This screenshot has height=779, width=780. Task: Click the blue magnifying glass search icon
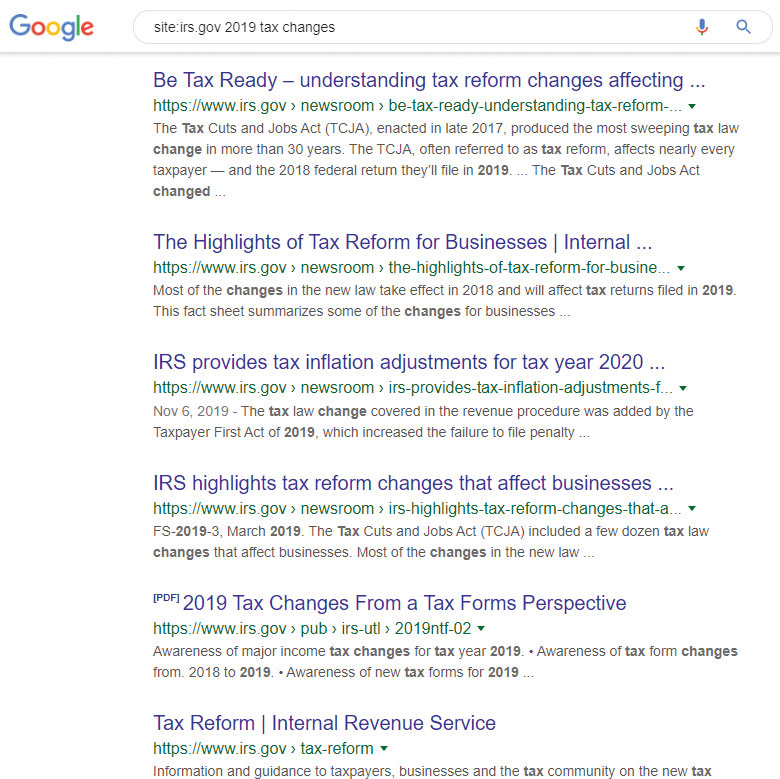tap(743, 27)
